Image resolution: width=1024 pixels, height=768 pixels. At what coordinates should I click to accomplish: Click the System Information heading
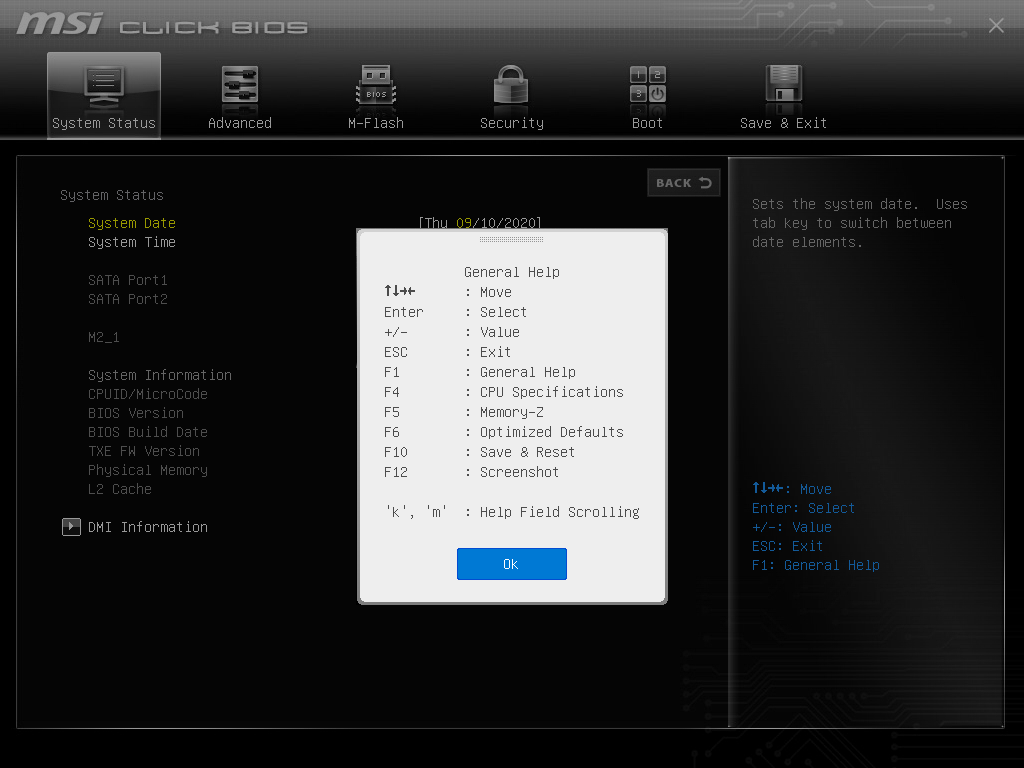(160, 375)
